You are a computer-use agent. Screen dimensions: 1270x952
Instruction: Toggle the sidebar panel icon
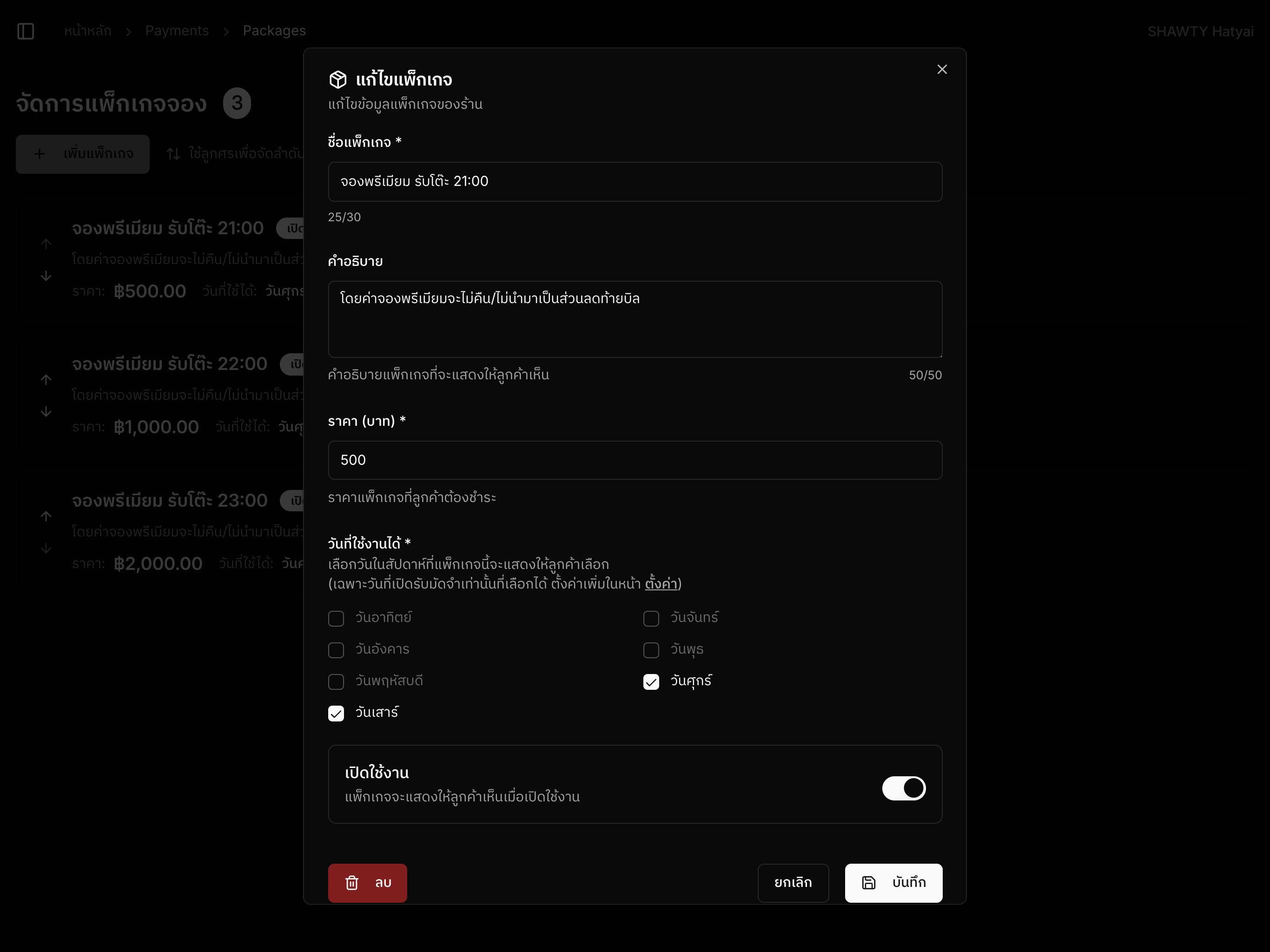click(x=26, y=31)
